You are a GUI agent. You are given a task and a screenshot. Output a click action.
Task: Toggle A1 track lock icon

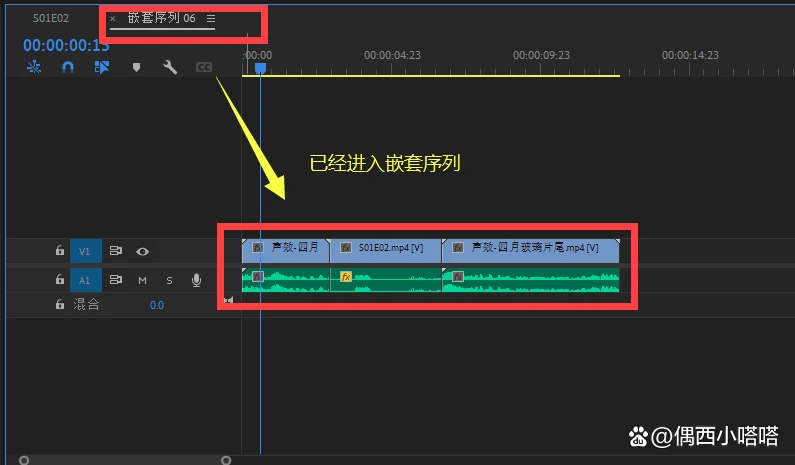coord(60,279)
